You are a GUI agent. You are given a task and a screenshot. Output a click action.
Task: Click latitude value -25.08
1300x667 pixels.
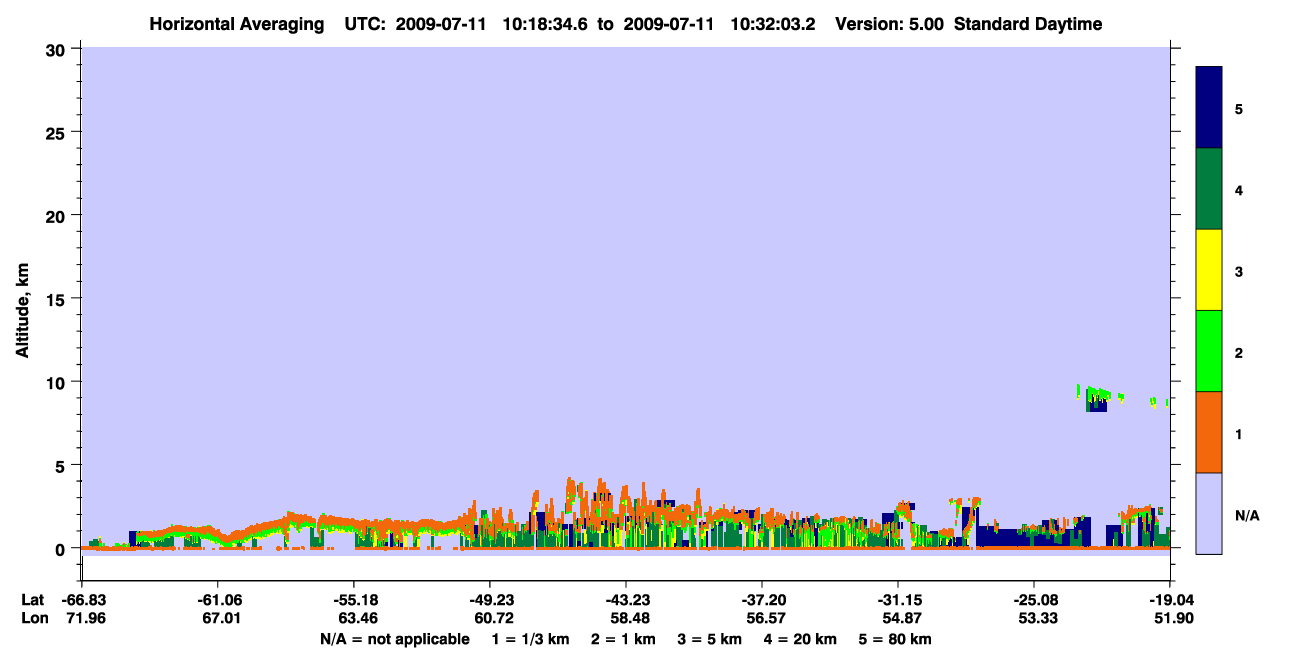click(x=1034, y=600)
